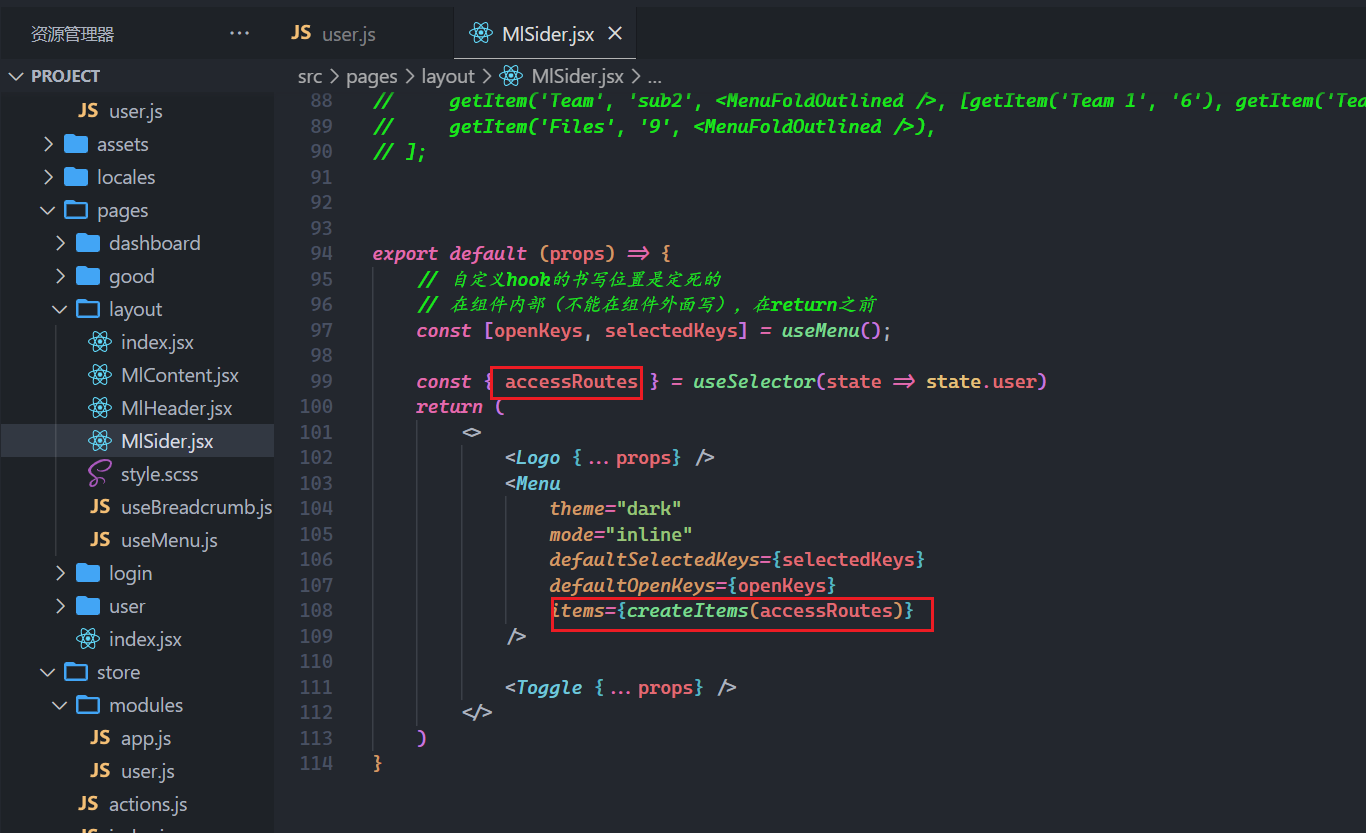Click MlSider.jsx in the breadcrumb path
Viewport: 1366px width, 833px height.
578,76
